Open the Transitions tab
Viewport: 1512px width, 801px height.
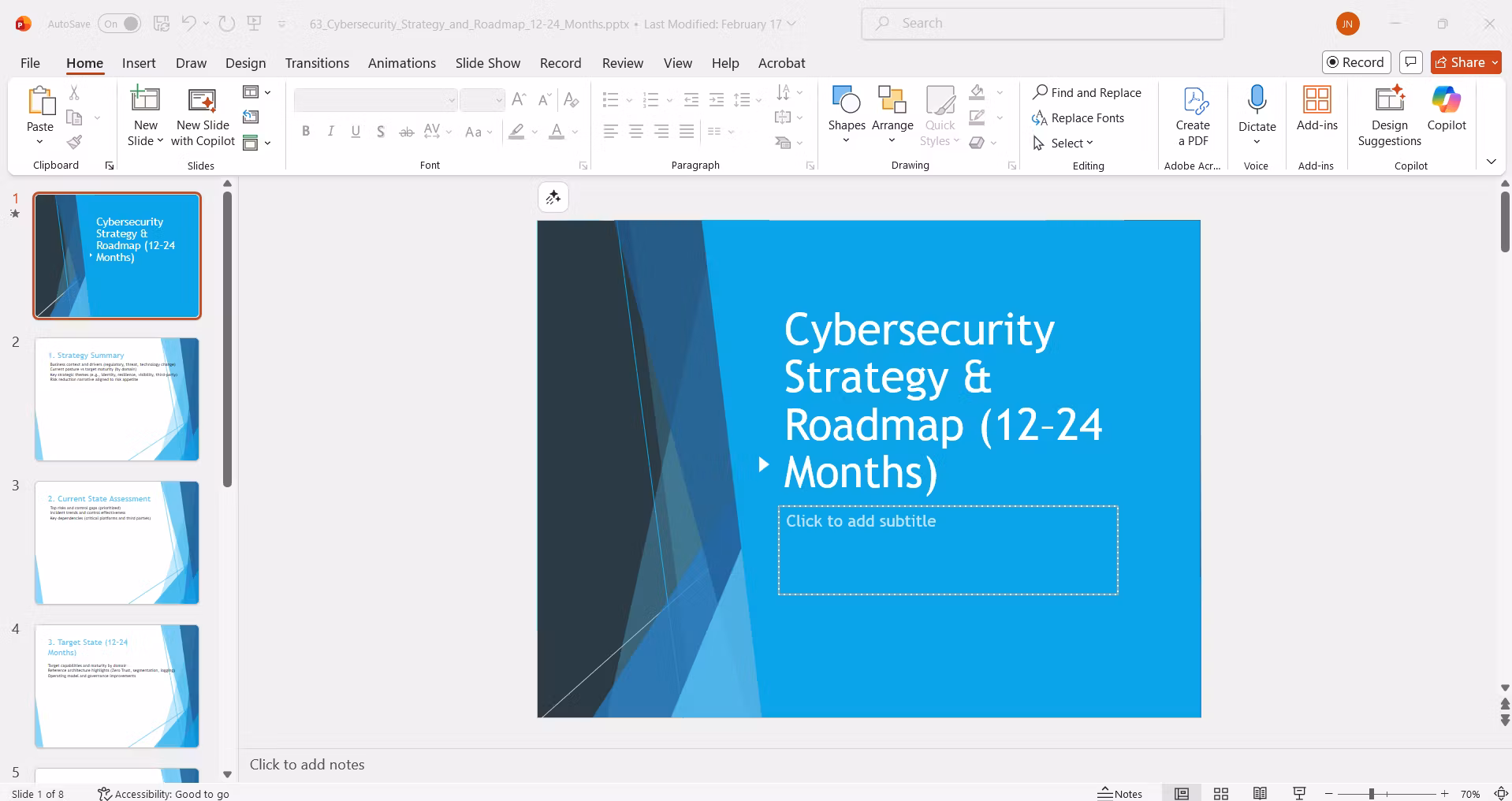(x=317, y=63)
